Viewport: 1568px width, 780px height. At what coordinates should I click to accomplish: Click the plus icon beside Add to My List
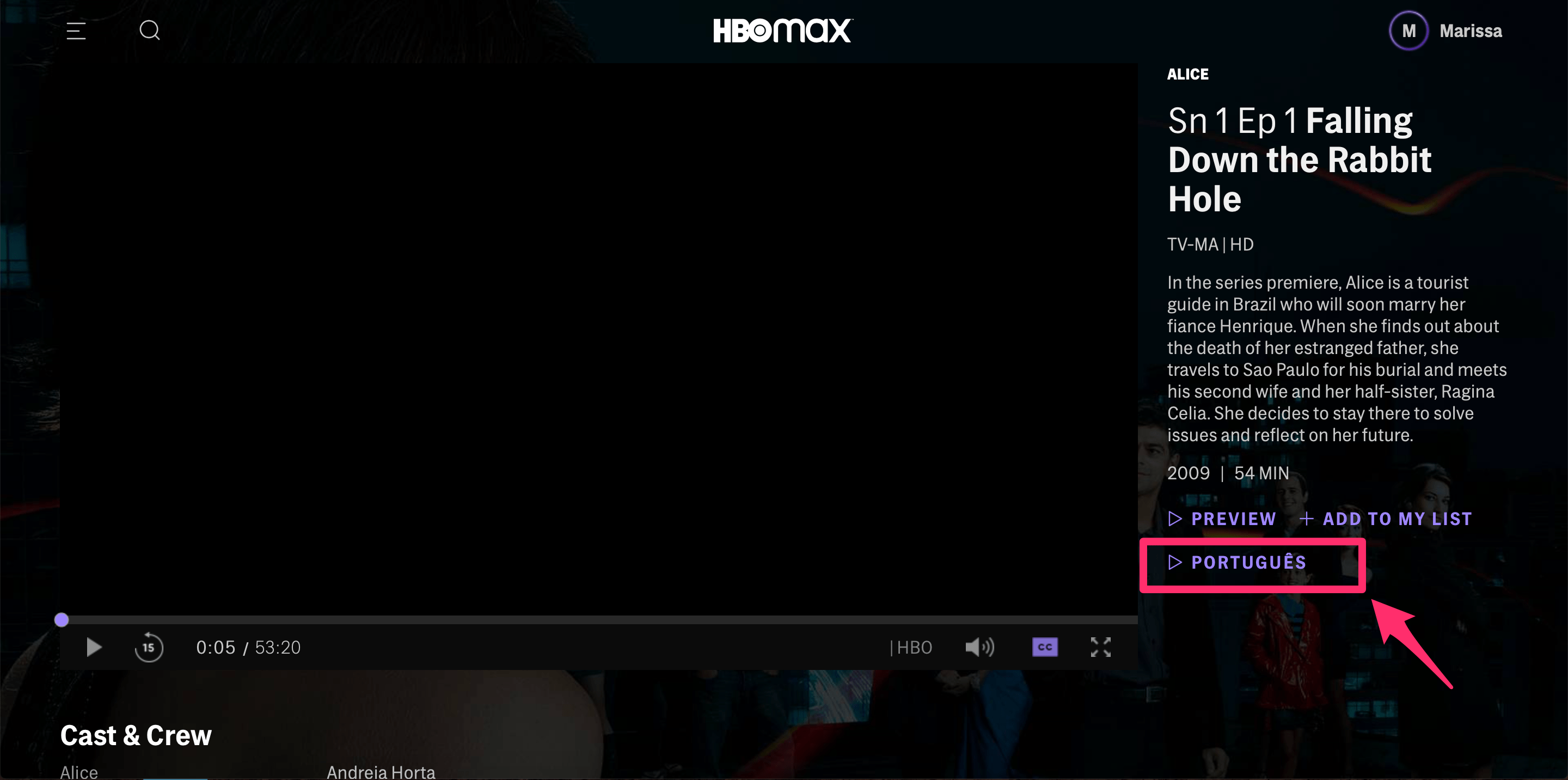pyautogui.click(x=1306, y=519)
